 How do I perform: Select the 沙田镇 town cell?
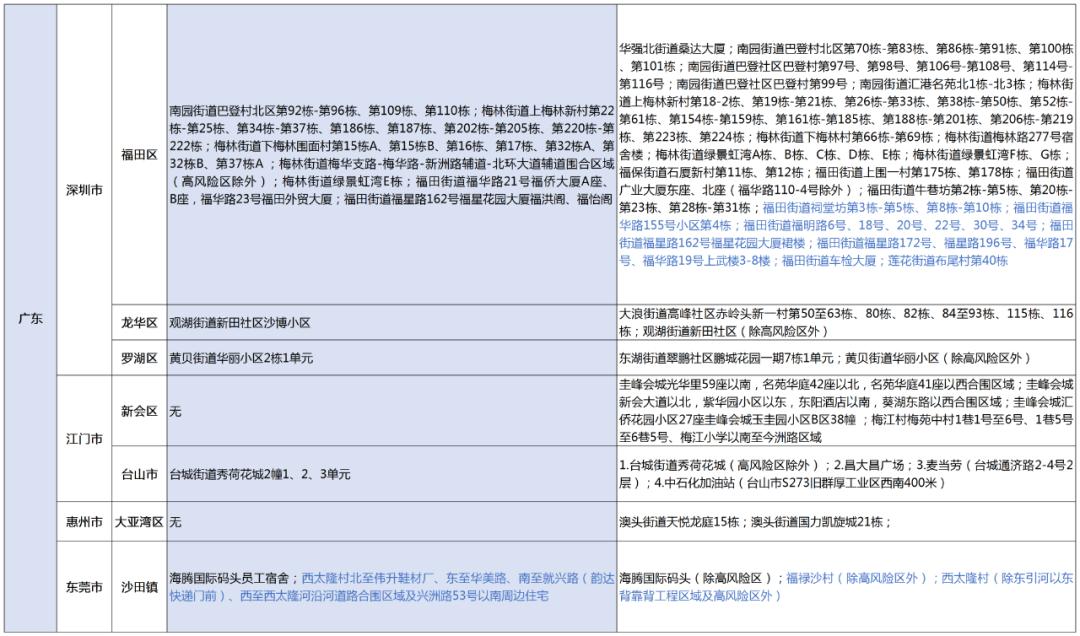pos(138,587)
